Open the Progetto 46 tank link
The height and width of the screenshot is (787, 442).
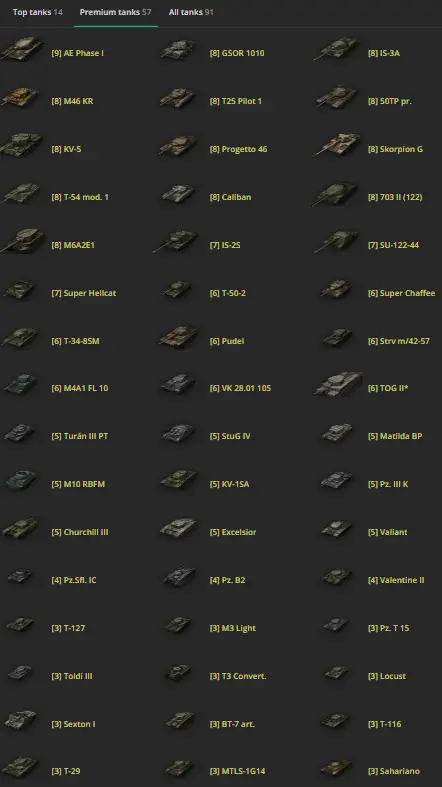[x=238, y=149]
